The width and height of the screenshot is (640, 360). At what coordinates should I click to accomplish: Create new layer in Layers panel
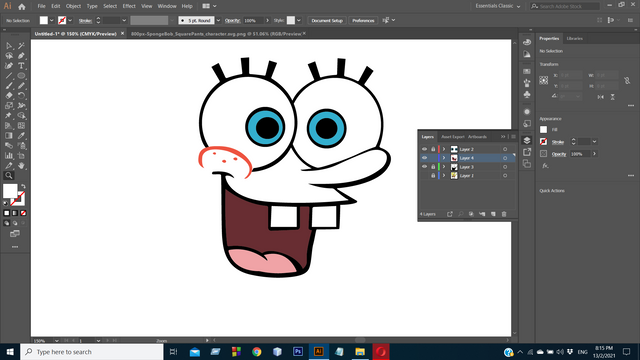(x=493, y=214)
